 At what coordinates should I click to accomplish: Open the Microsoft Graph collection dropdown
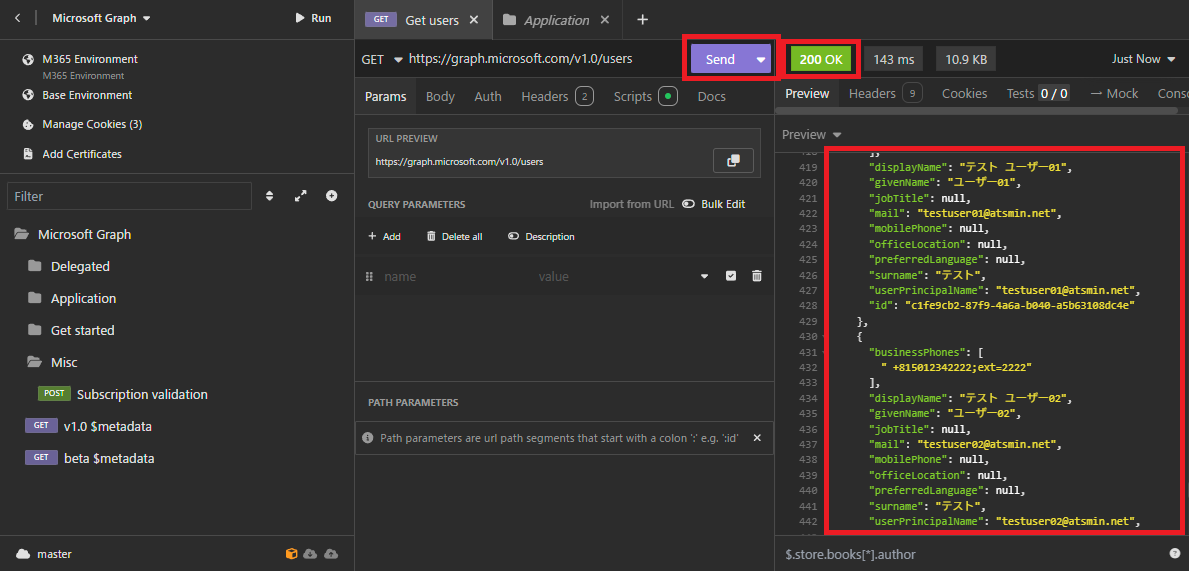click(102, 17)
